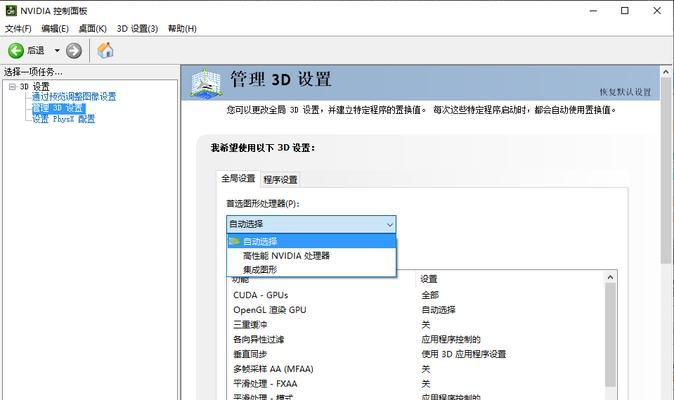This screenshot has width=674, height=400.
Task: Click 使用 3D 应用程序设置 value
Action: pos(463,354)
